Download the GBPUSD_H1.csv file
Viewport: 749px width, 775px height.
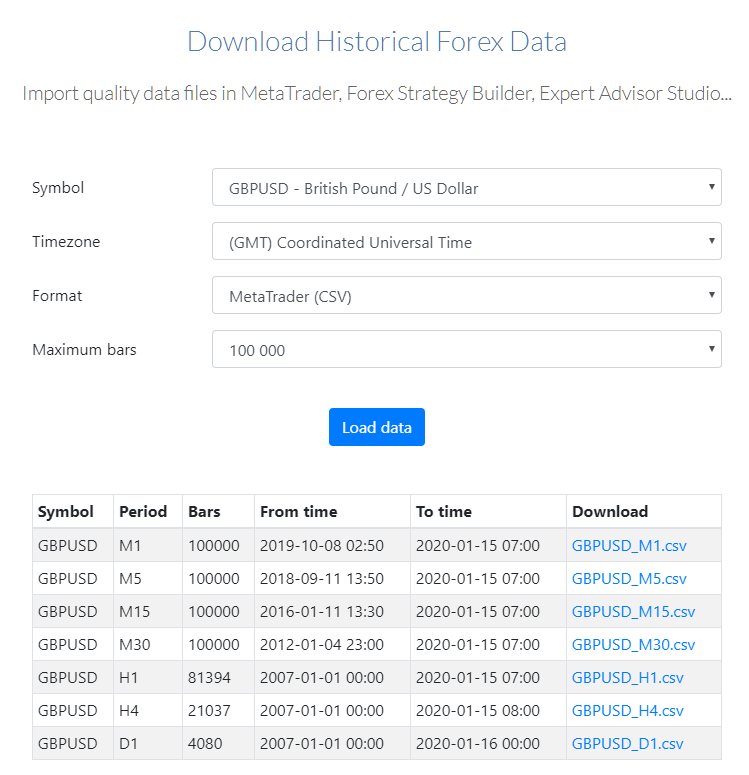point(627,678)
